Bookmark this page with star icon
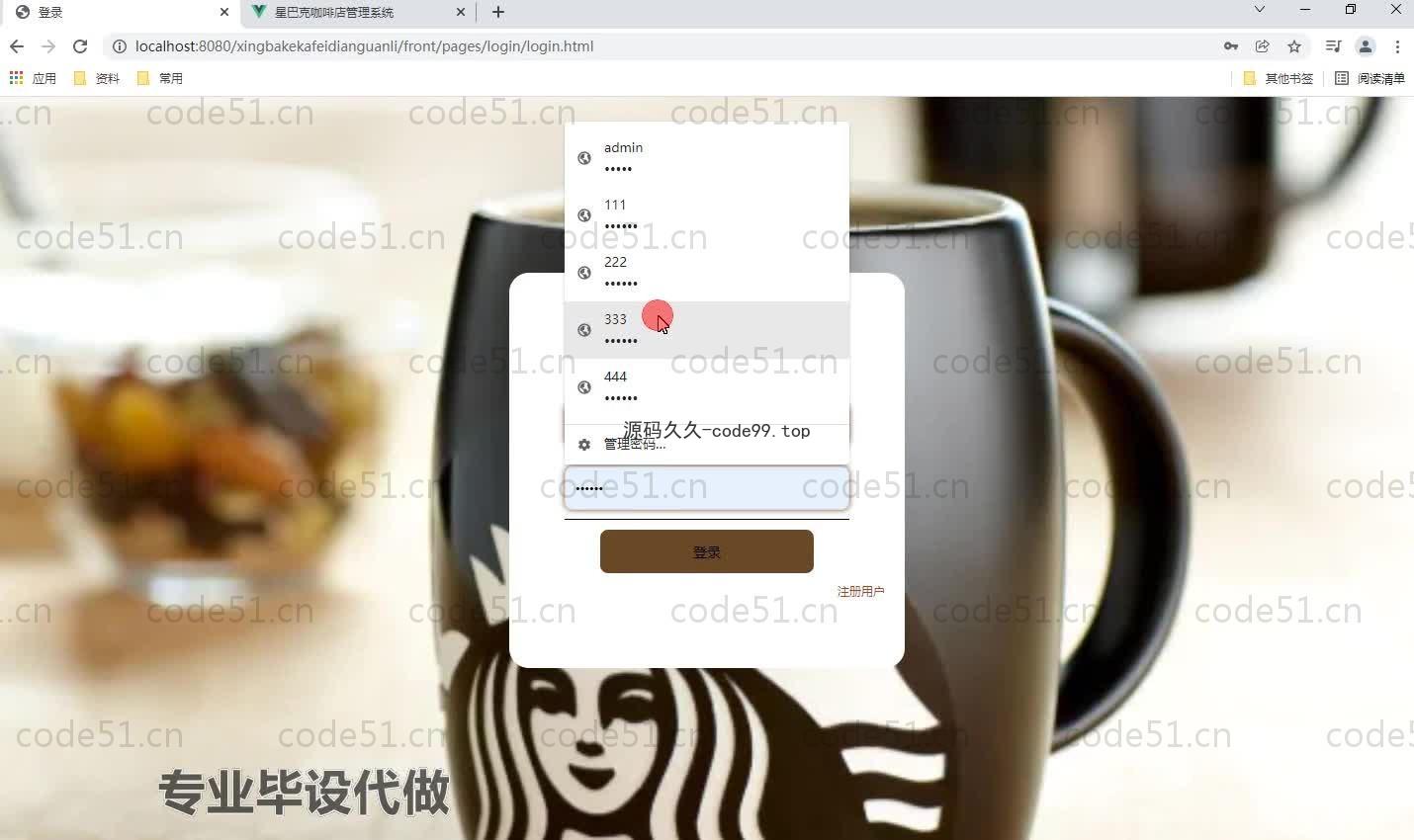This screenshot has height=840, width=1414. coord(1294,46)
